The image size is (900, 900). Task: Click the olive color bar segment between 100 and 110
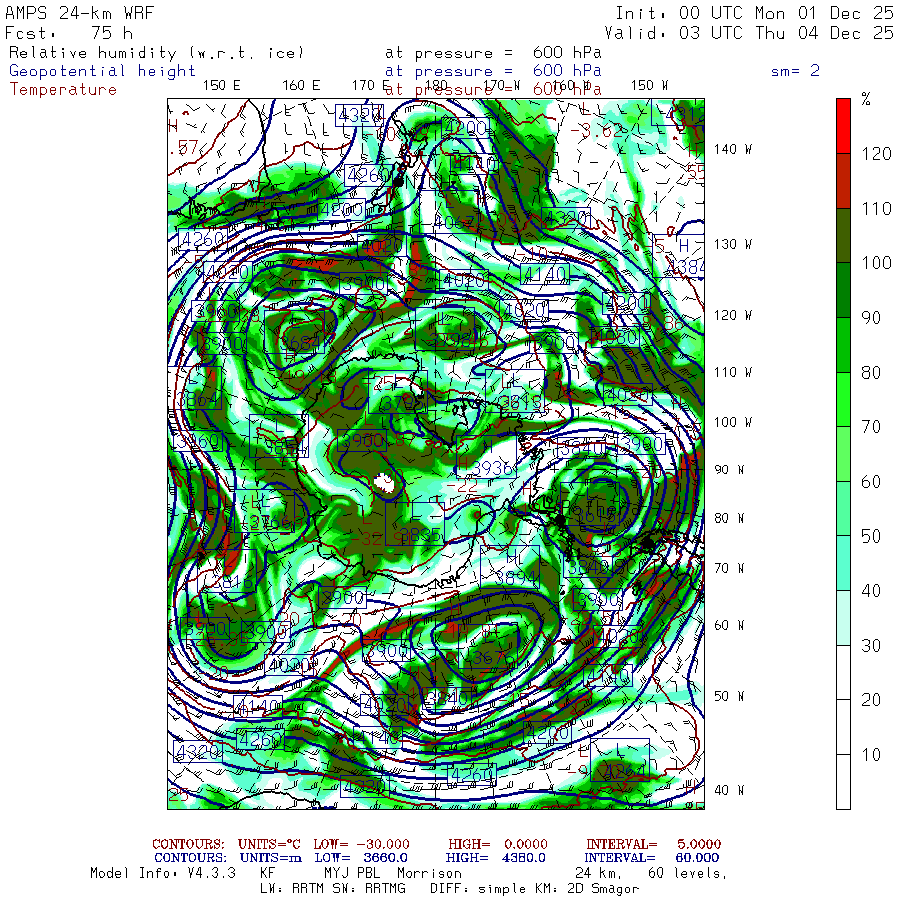[843, 235]
